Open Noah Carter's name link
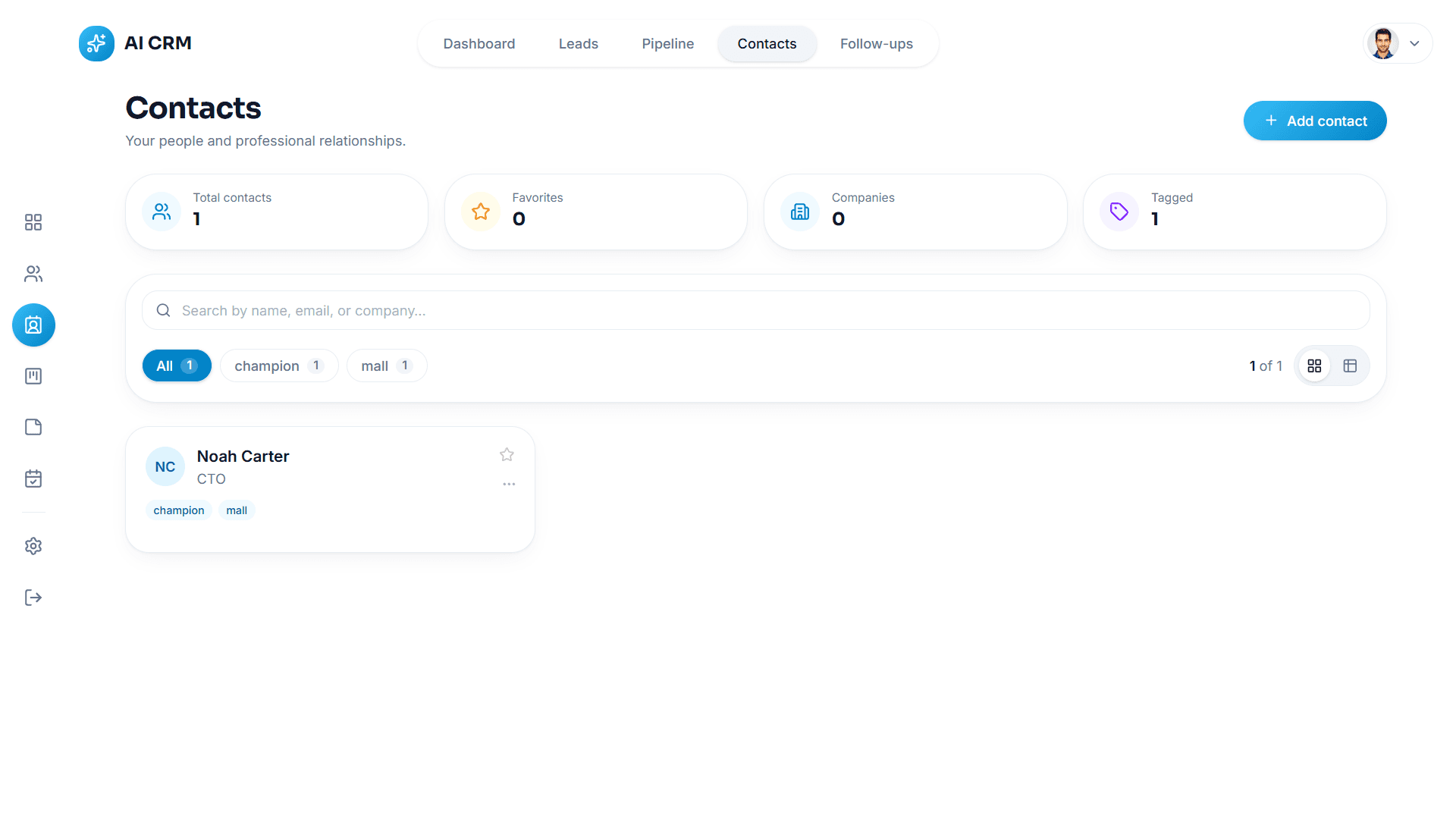Image resolution: width=1456 pixels, height=819 pixels. coord(243,456)
